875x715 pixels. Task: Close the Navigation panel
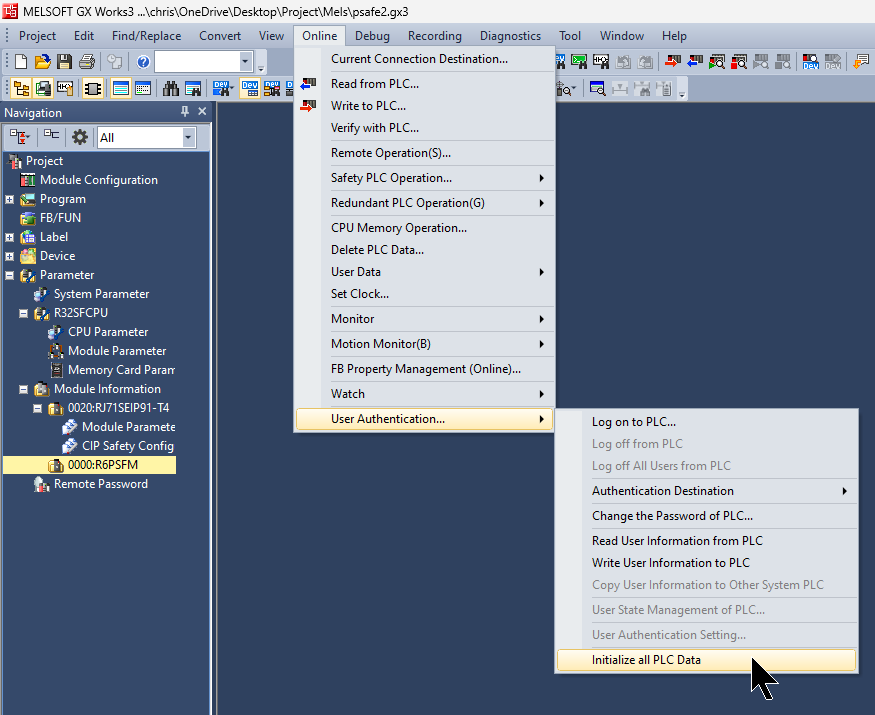point(202,112)
